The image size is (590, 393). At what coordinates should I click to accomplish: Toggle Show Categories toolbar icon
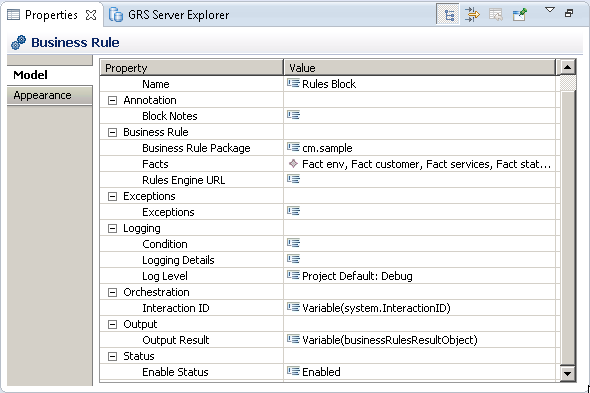point(448,15)
